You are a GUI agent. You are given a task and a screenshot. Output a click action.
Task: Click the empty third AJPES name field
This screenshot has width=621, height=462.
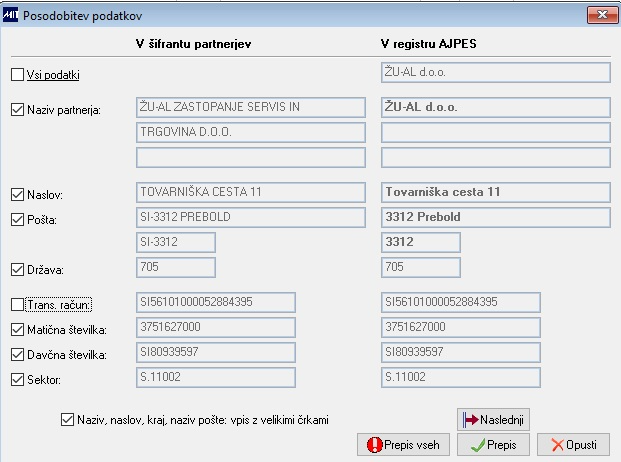(496, 158)
